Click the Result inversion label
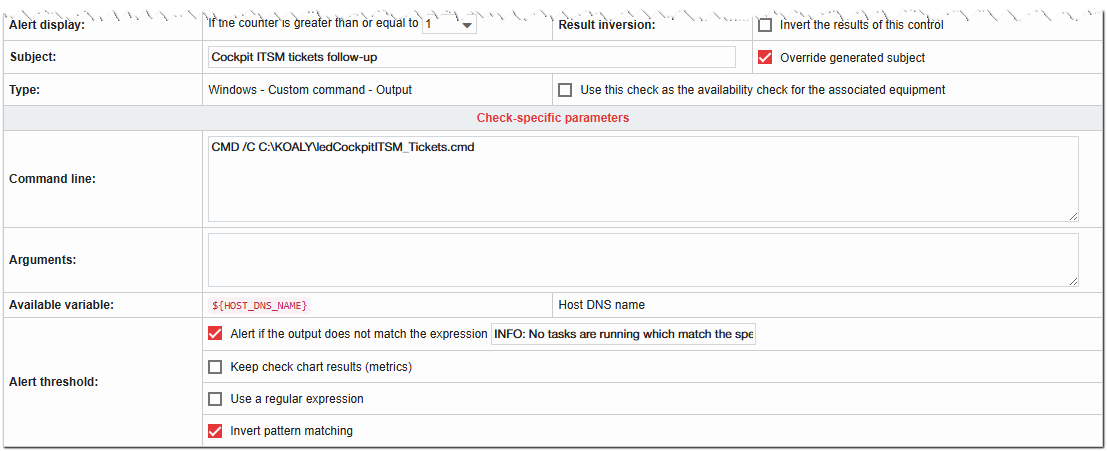The height and width of the screenshot is (451, 1107). coord(606,25)
